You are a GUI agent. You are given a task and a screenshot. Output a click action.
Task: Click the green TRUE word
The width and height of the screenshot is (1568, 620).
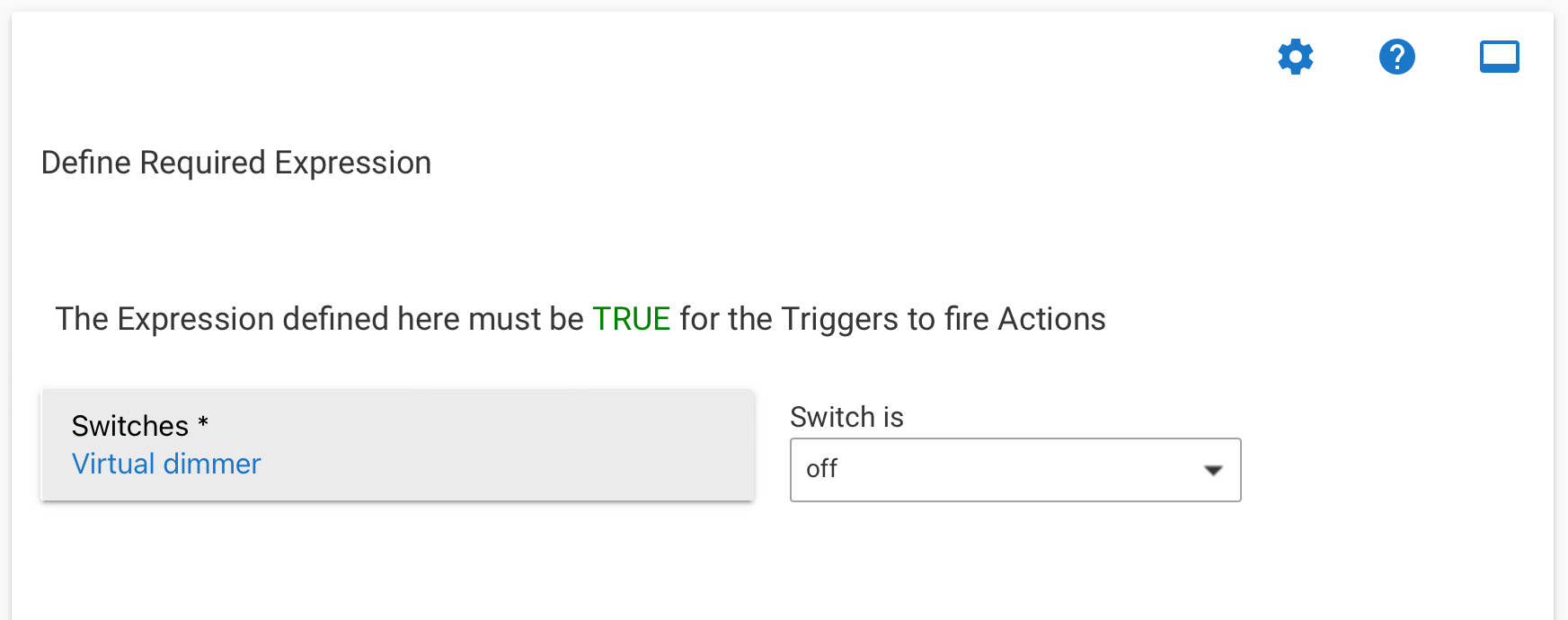(632, 319)
